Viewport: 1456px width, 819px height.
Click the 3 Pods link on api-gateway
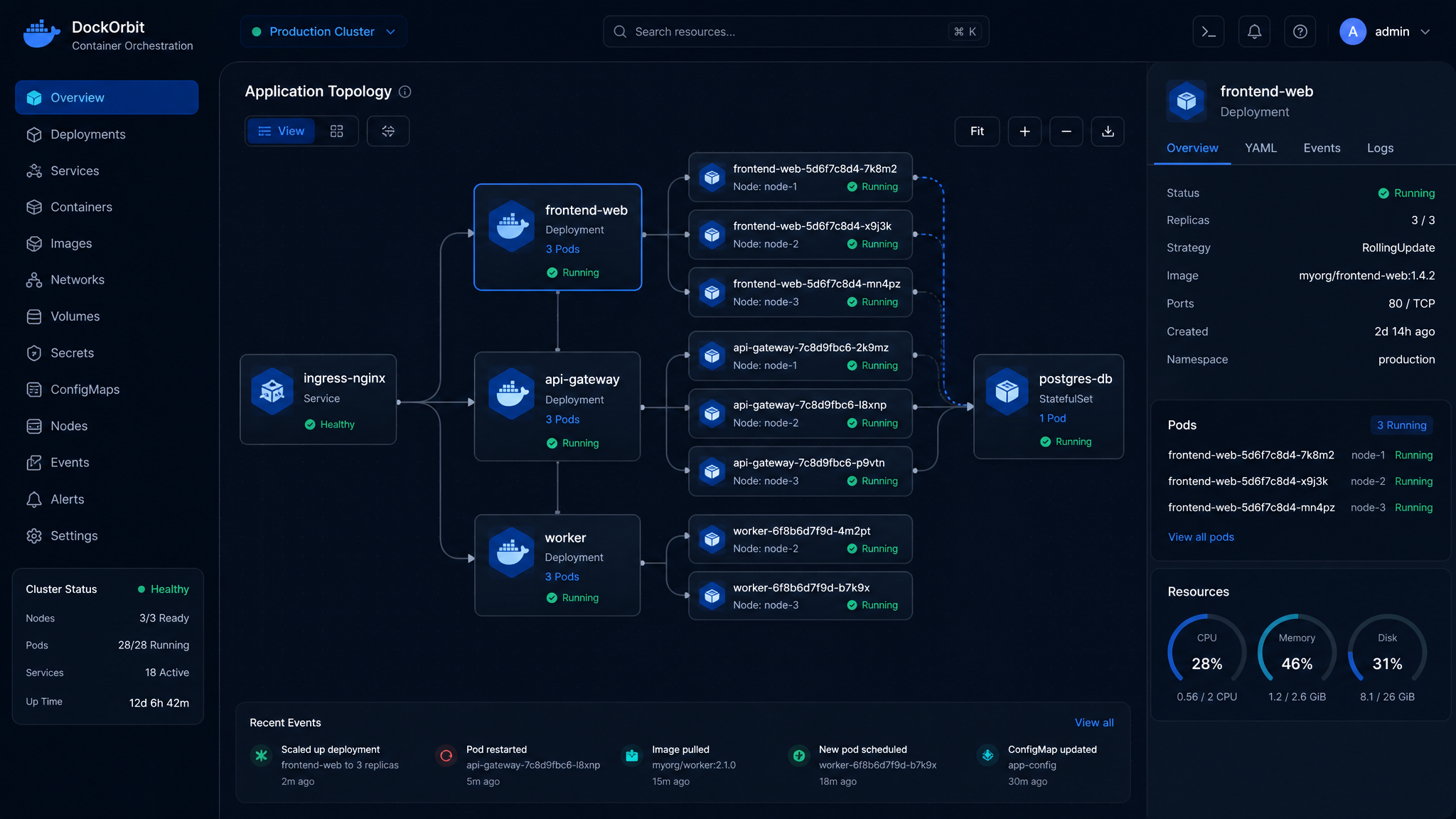pyautogui.click(x=562, y=419)
